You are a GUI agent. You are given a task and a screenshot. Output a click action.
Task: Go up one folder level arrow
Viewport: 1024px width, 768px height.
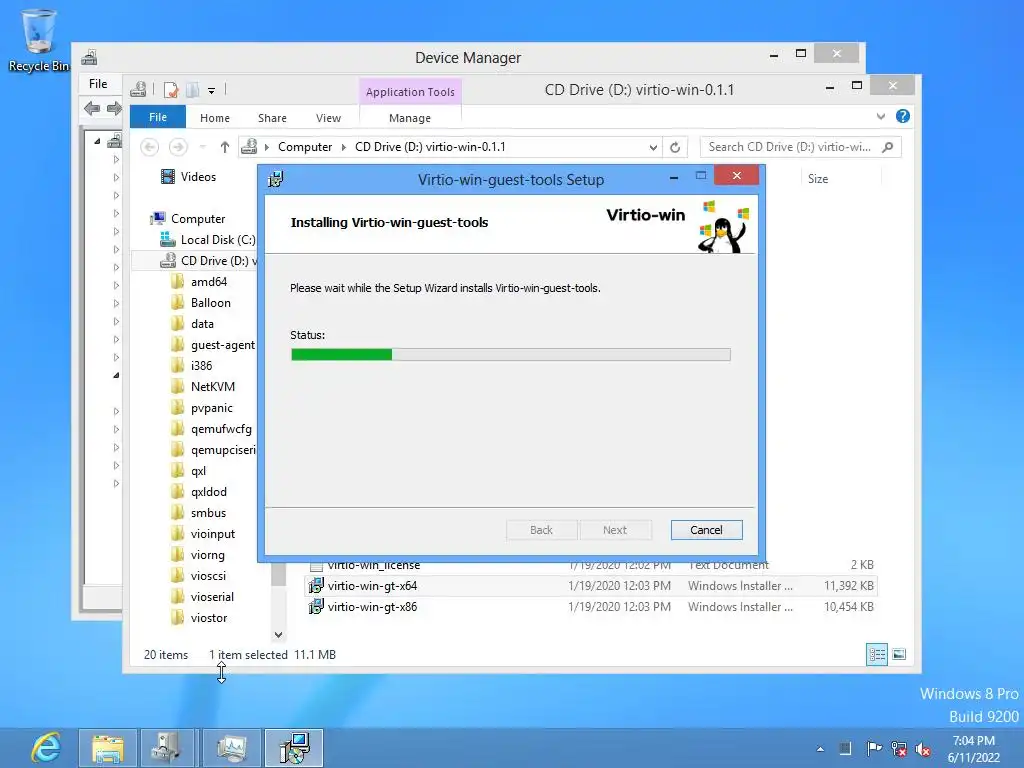(225, 147)
